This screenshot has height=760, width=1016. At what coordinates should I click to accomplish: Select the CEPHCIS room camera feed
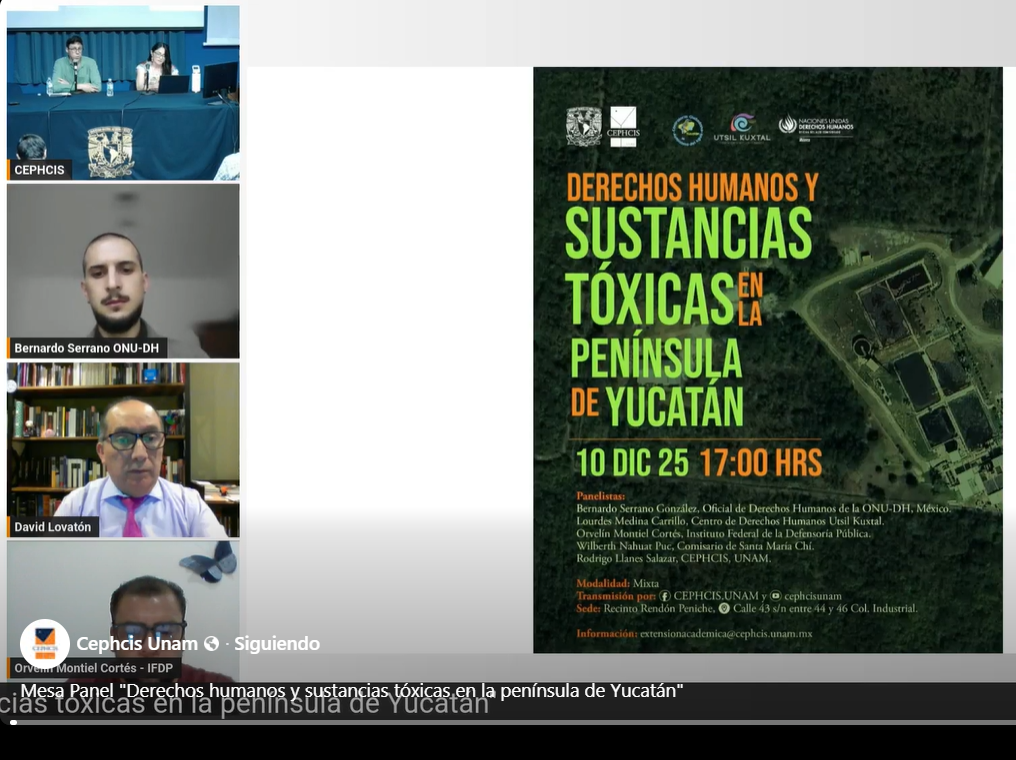tap(123, 92)
